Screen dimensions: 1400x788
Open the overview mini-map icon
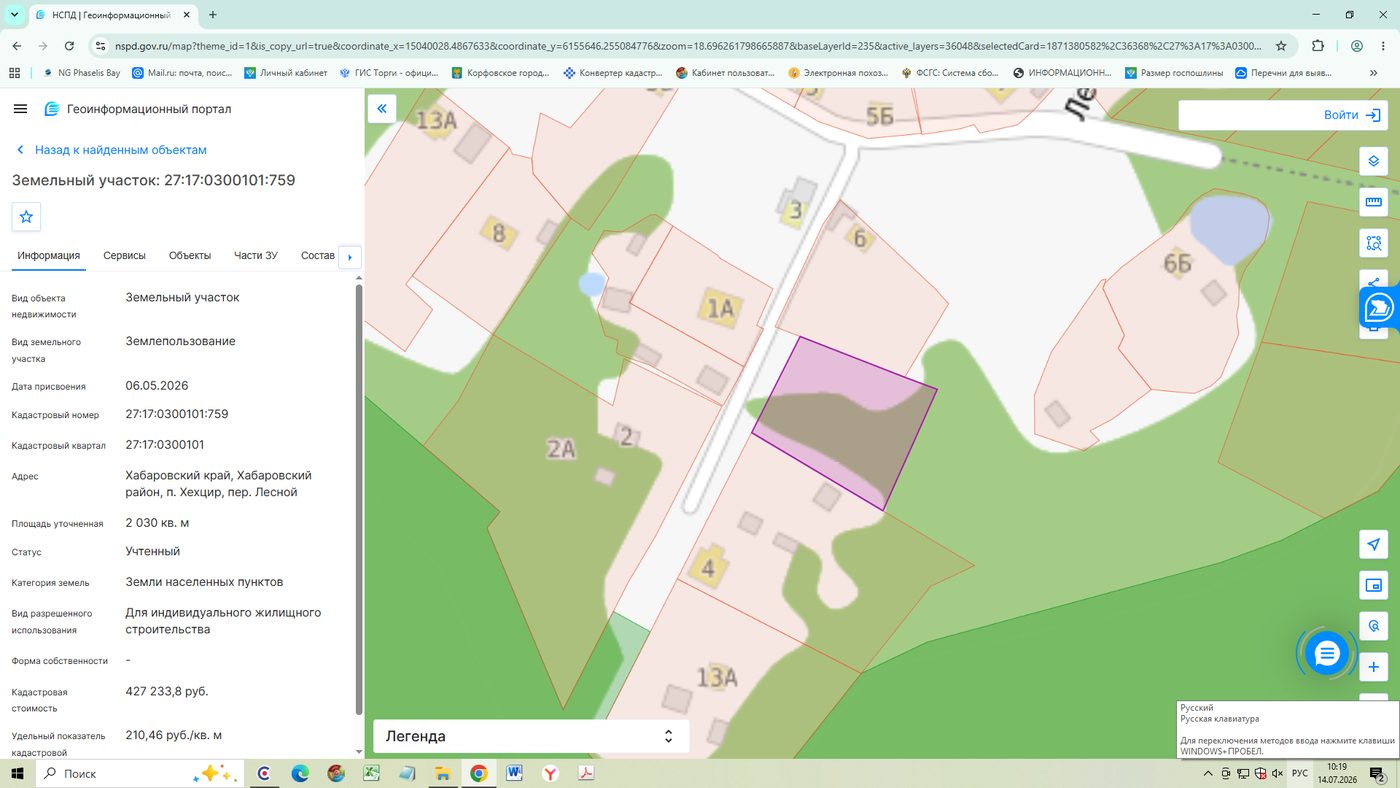1374,585
